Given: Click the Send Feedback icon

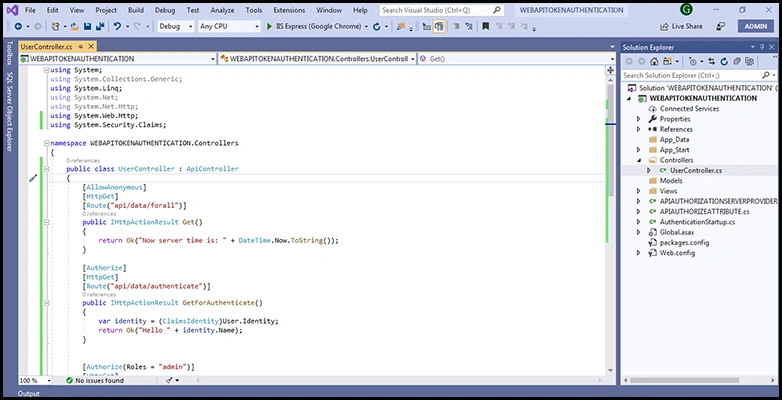Looking at the screenshot, I should click(x=721, y=26).
